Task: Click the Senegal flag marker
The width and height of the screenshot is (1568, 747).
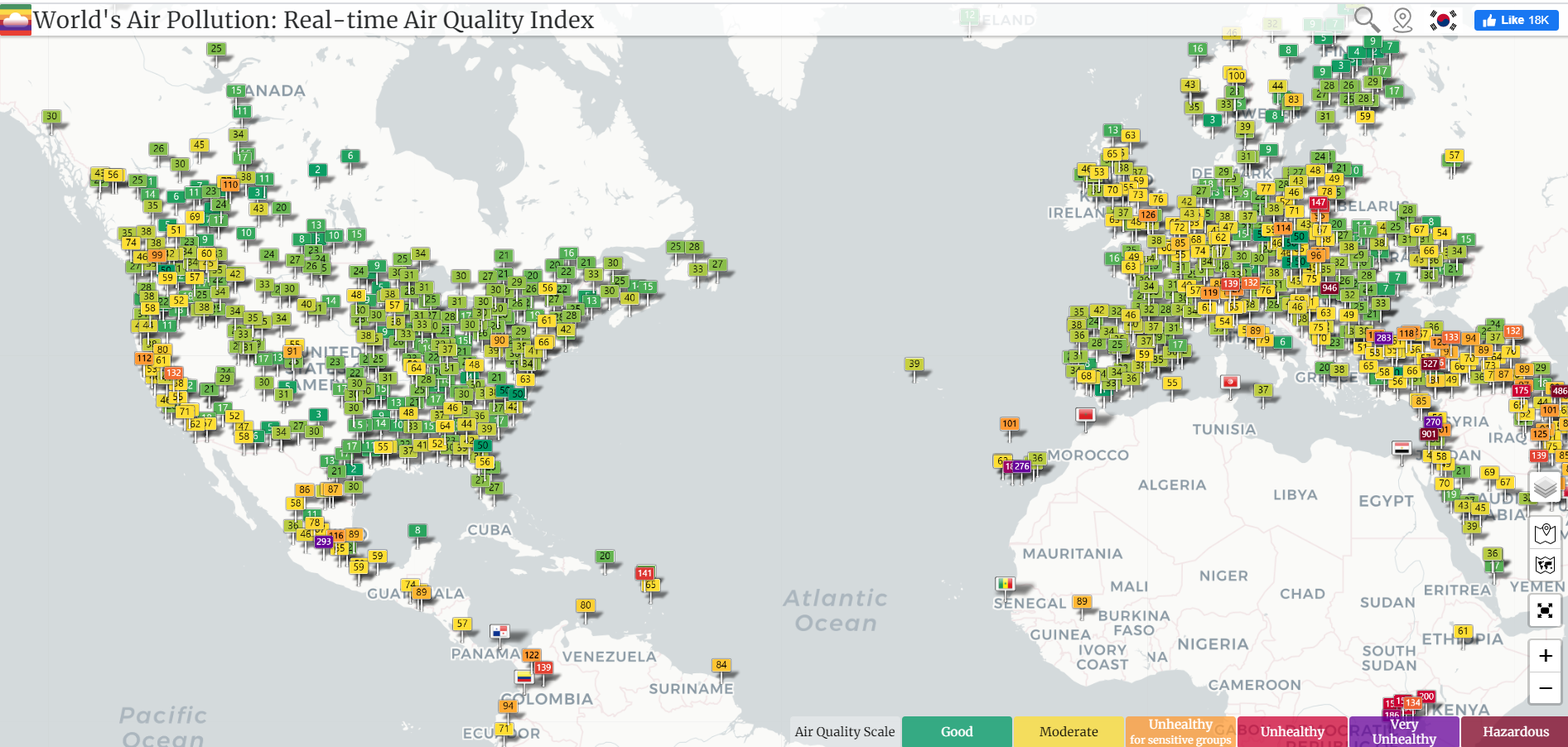Action: tap(1005, 583)
